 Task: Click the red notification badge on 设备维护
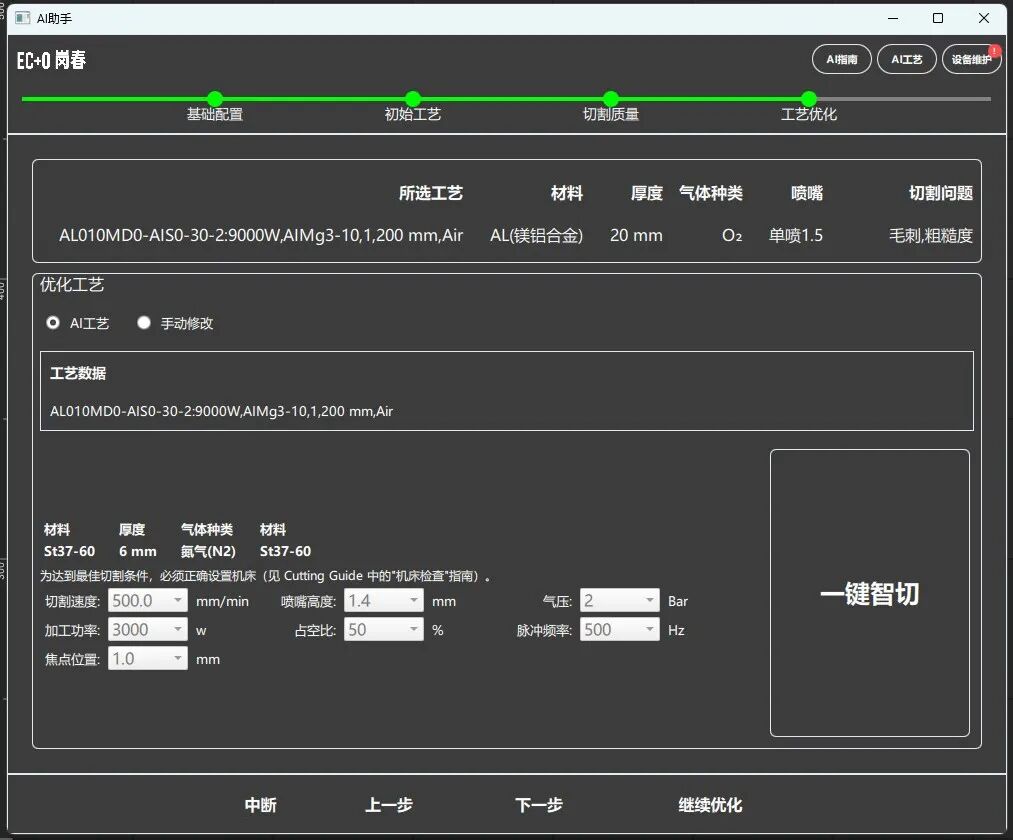coord(995,48)
